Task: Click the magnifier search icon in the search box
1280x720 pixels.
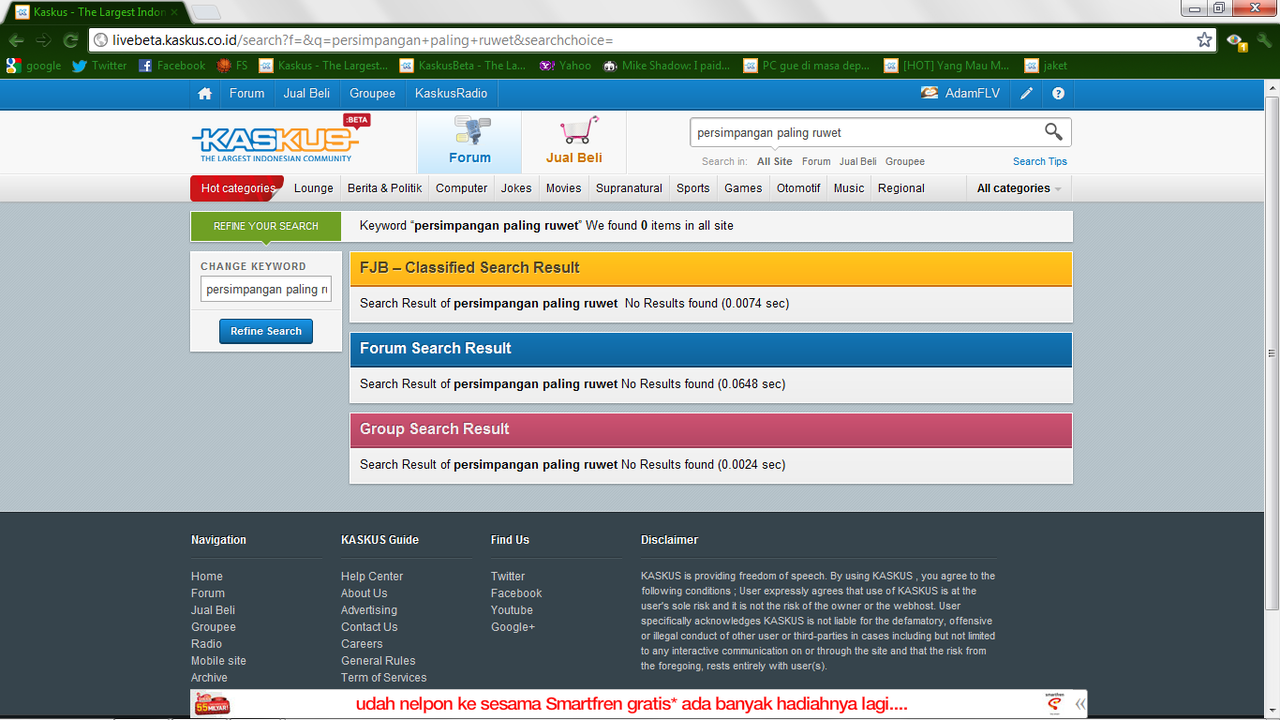Action: [1053, 132]
